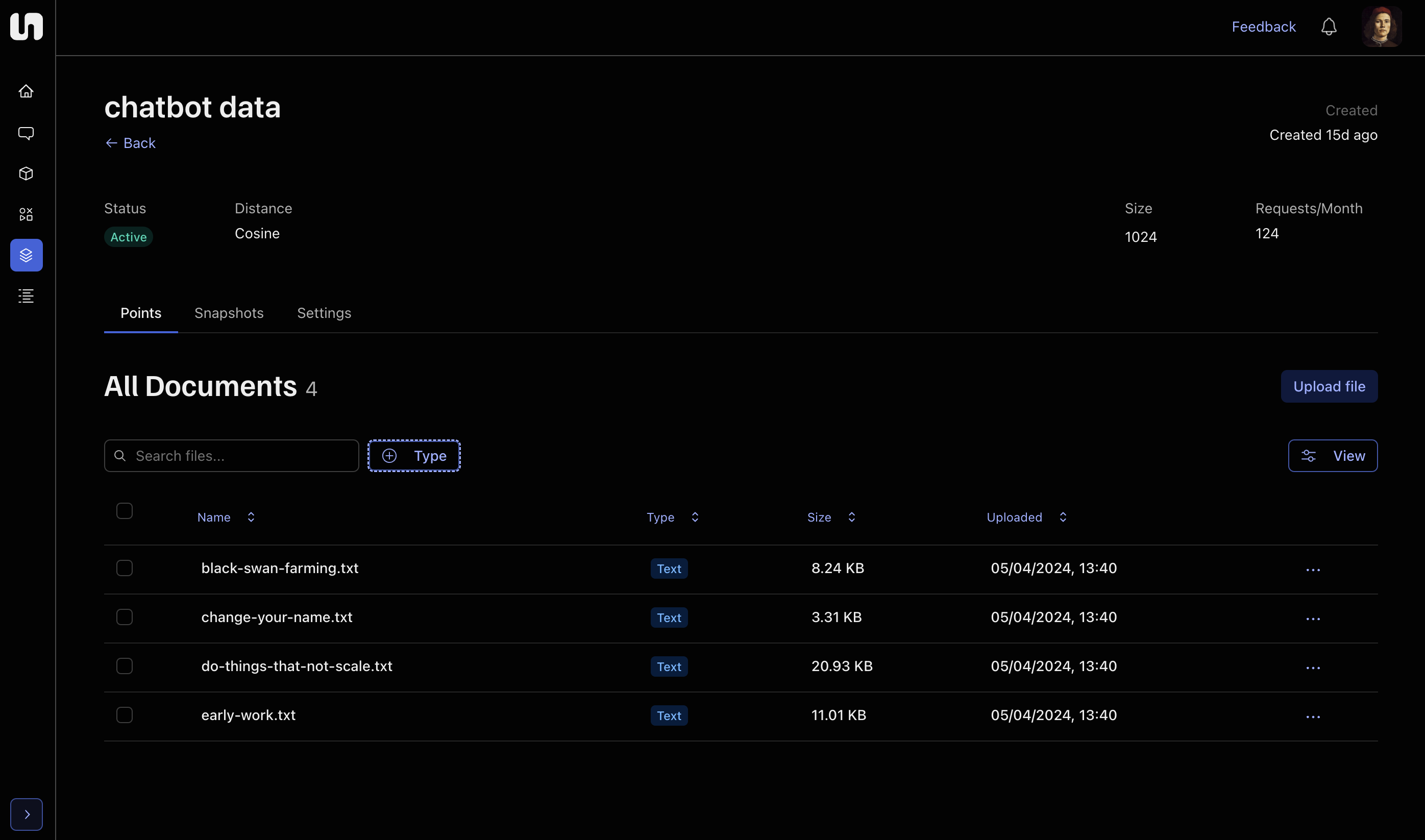Viewport: 1425px width, 840px height.
Task: Tick the early-work.txt row checkbox
Action: (125, 715)
